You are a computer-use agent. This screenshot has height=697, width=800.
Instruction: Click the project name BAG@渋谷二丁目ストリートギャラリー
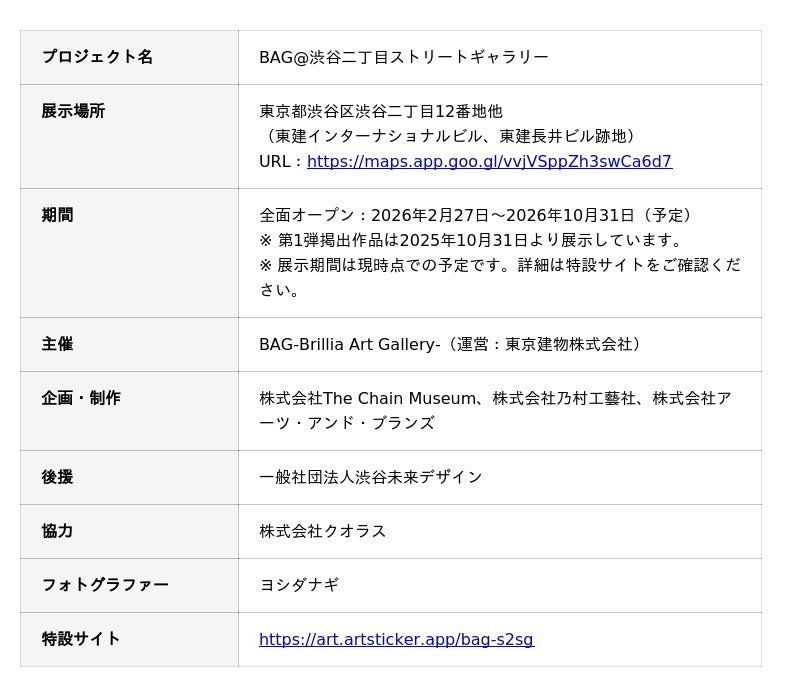pos(403,57)
